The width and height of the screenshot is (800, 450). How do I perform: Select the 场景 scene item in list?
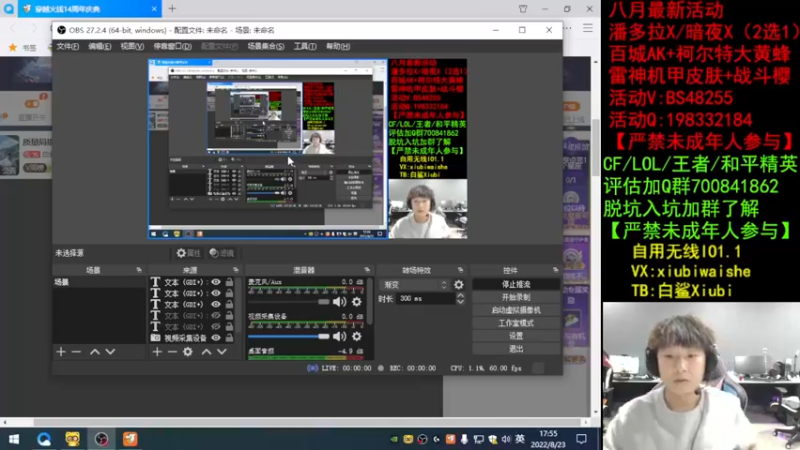point(99,282)
